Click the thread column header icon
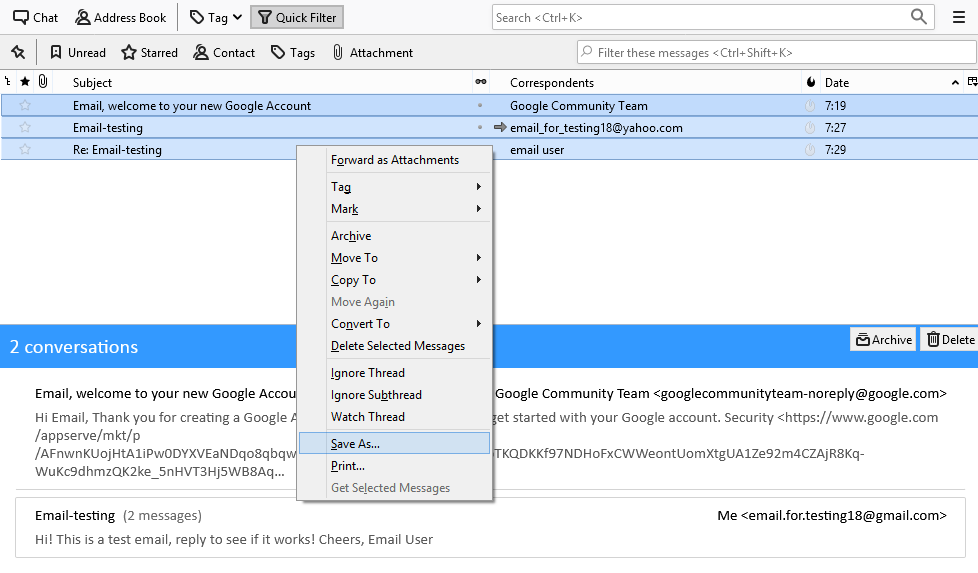The width and height of the screenshot is (978, 573). (9, 82)
